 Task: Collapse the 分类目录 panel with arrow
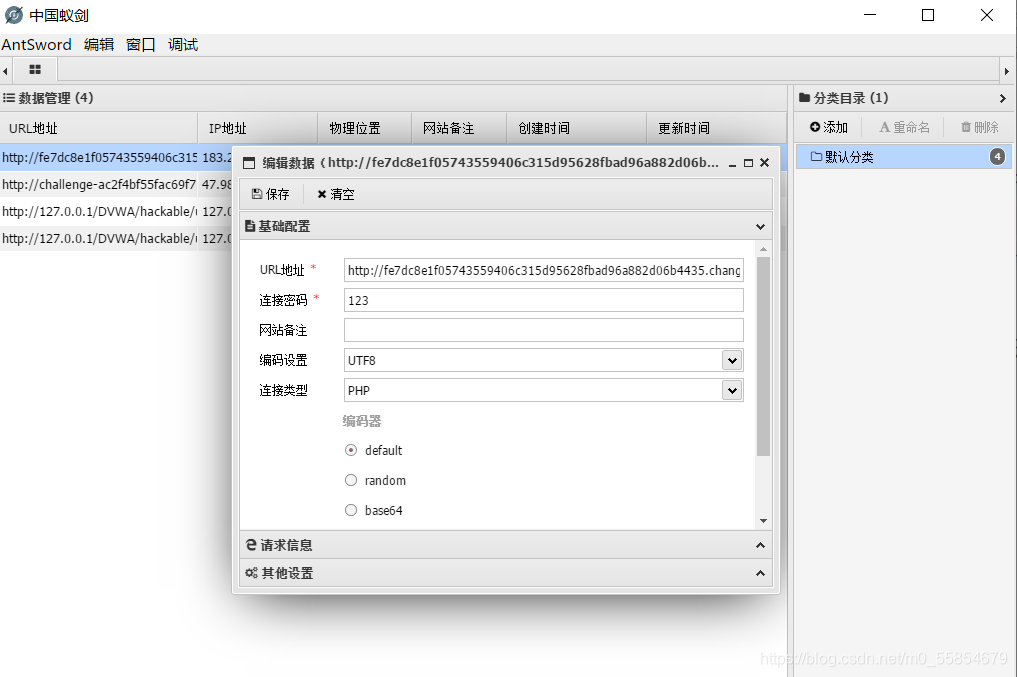pos(1003,99)
